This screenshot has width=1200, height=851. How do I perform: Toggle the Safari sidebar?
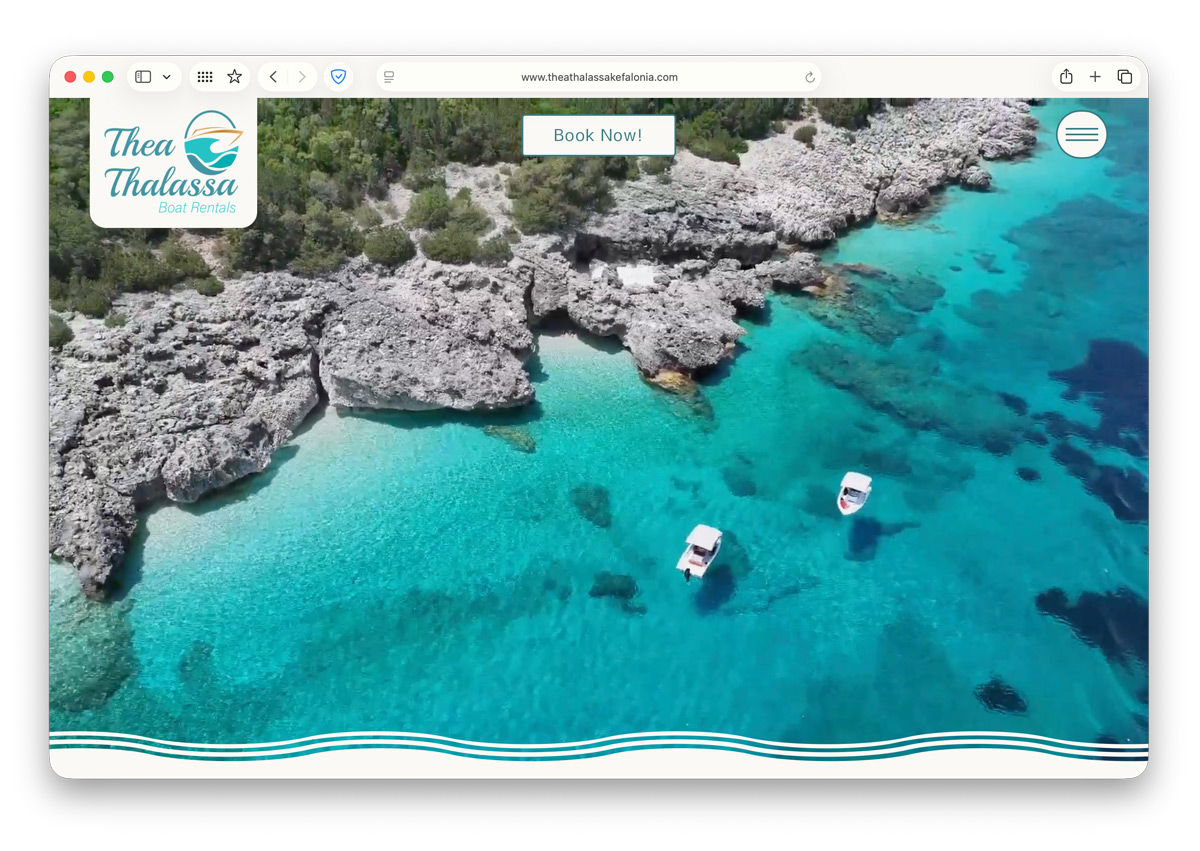[x=143, y=77]
